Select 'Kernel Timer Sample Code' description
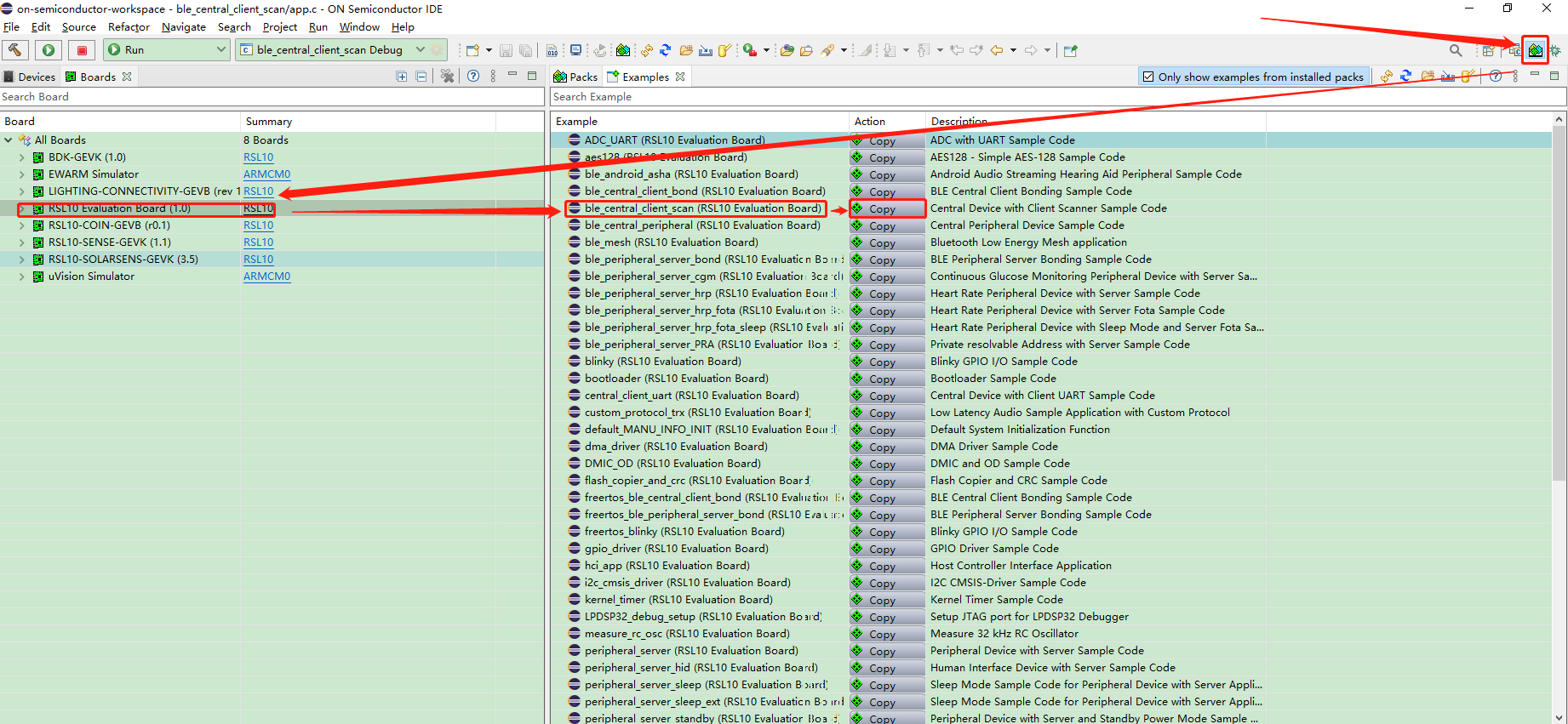This screenshot has height=724, width=1568. (x=996, y=600)
